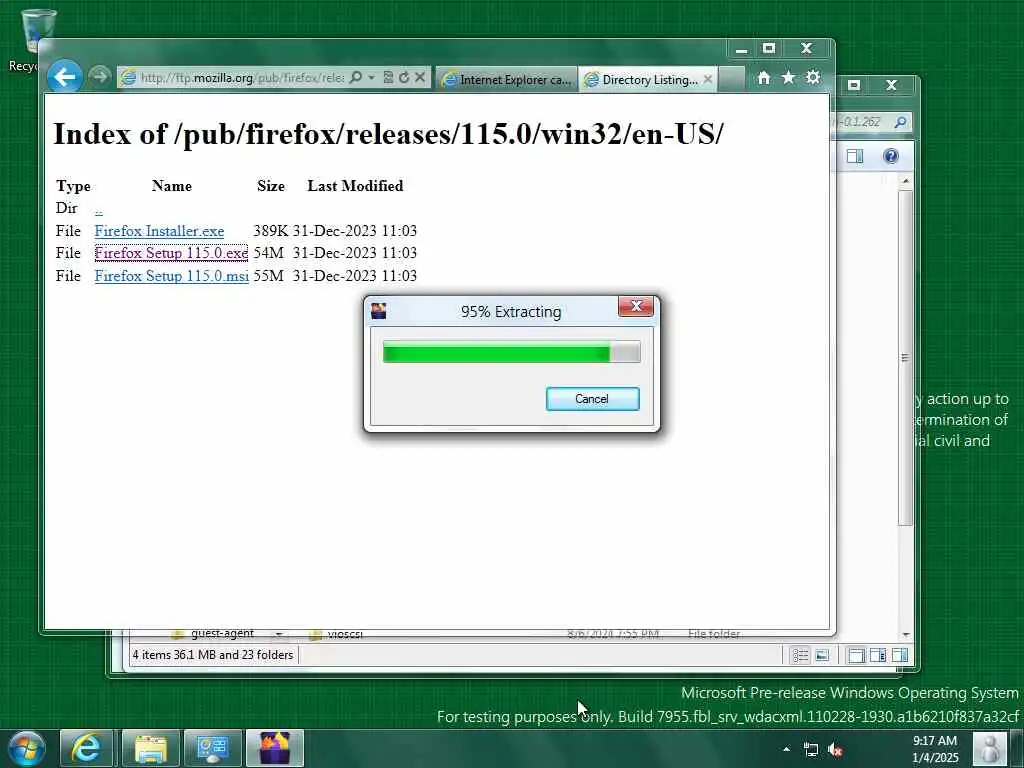
Task: Maximize the Explorer window behind
Action: pos(854,85)
